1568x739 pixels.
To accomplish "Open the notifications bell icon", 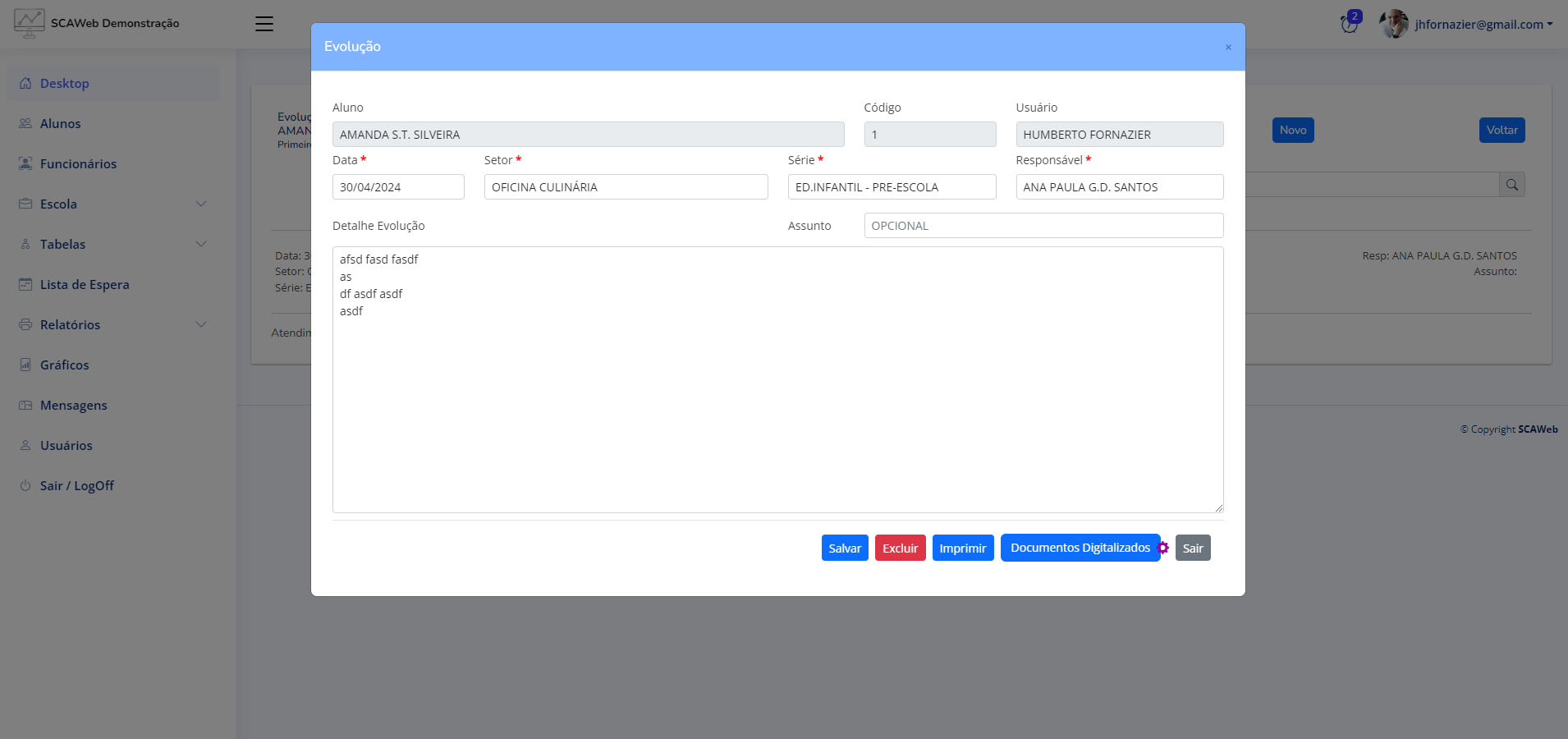I will pos(1349,24).
